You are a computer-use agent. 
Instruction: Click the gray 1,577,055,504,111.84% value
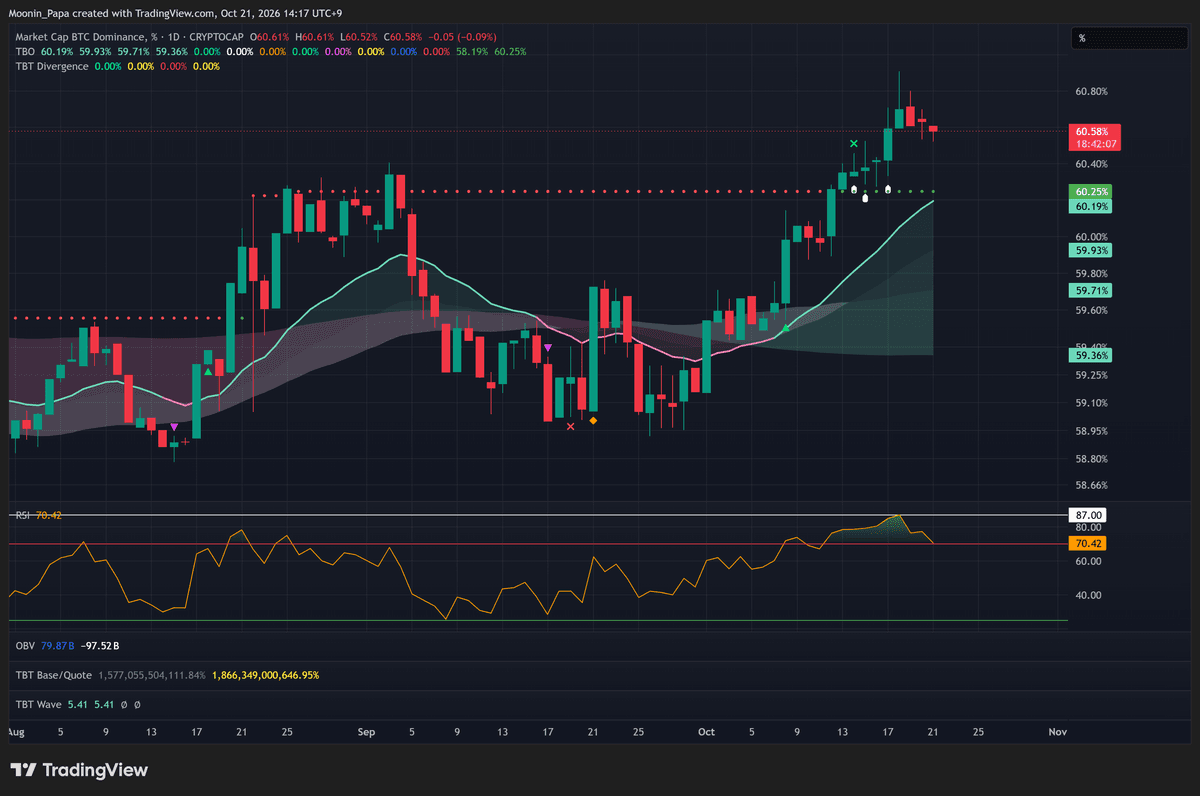pyautogui.click(x=152, y=675)
